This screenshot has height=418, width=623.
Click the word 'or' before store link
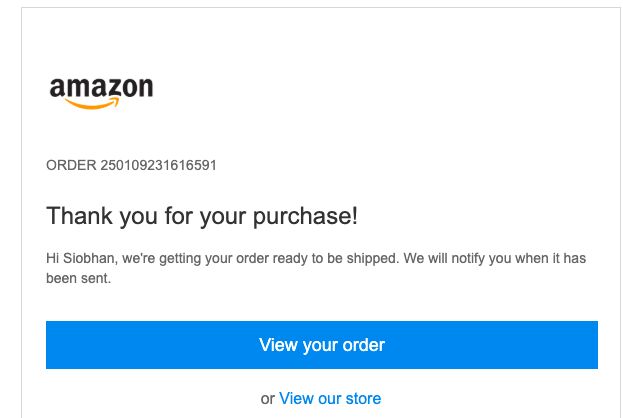[267, 399]
